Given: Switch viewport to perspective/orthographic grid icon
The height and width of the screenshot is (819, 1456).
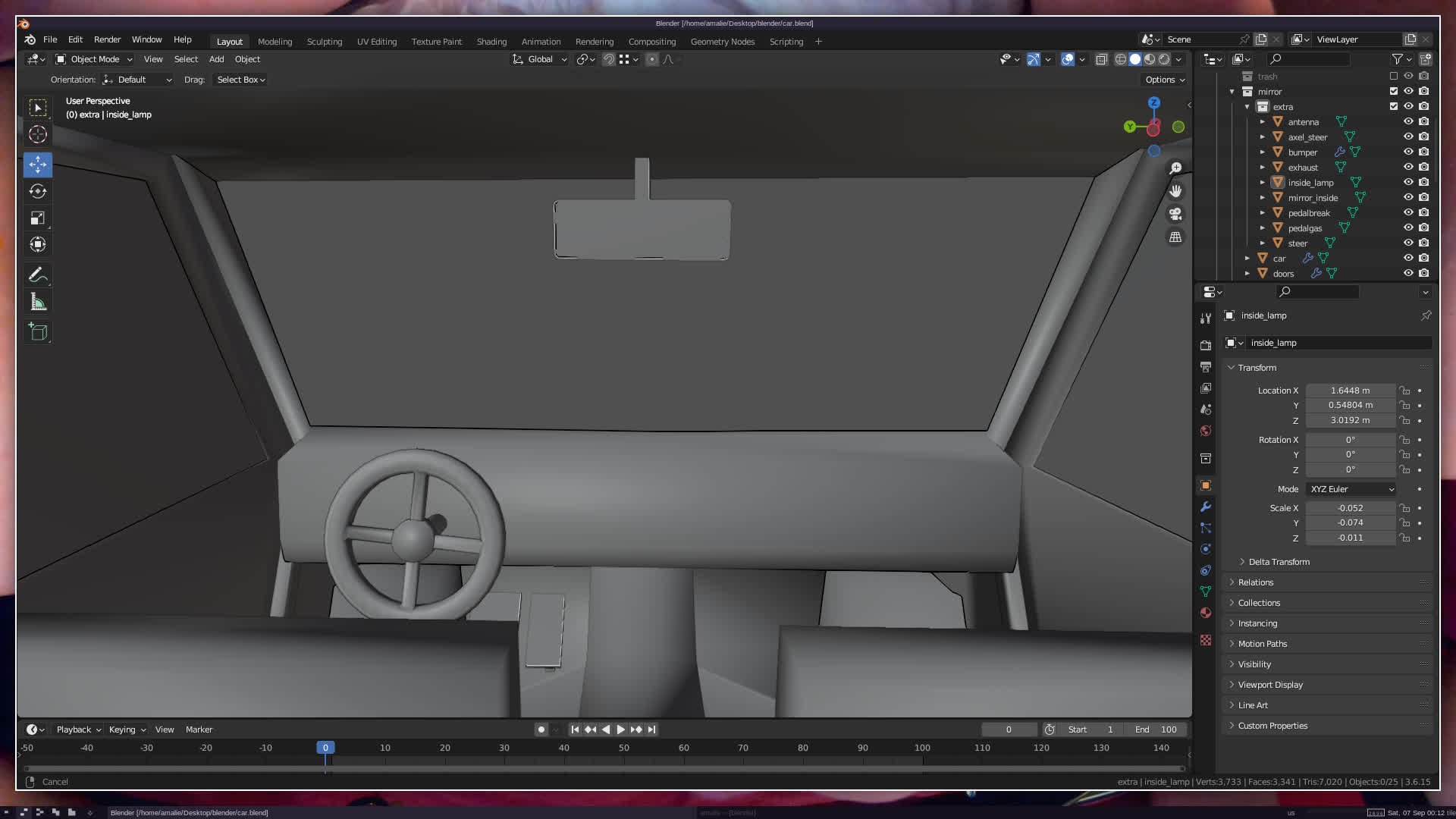Looking at the screenshot, I should click(1175, 237).
